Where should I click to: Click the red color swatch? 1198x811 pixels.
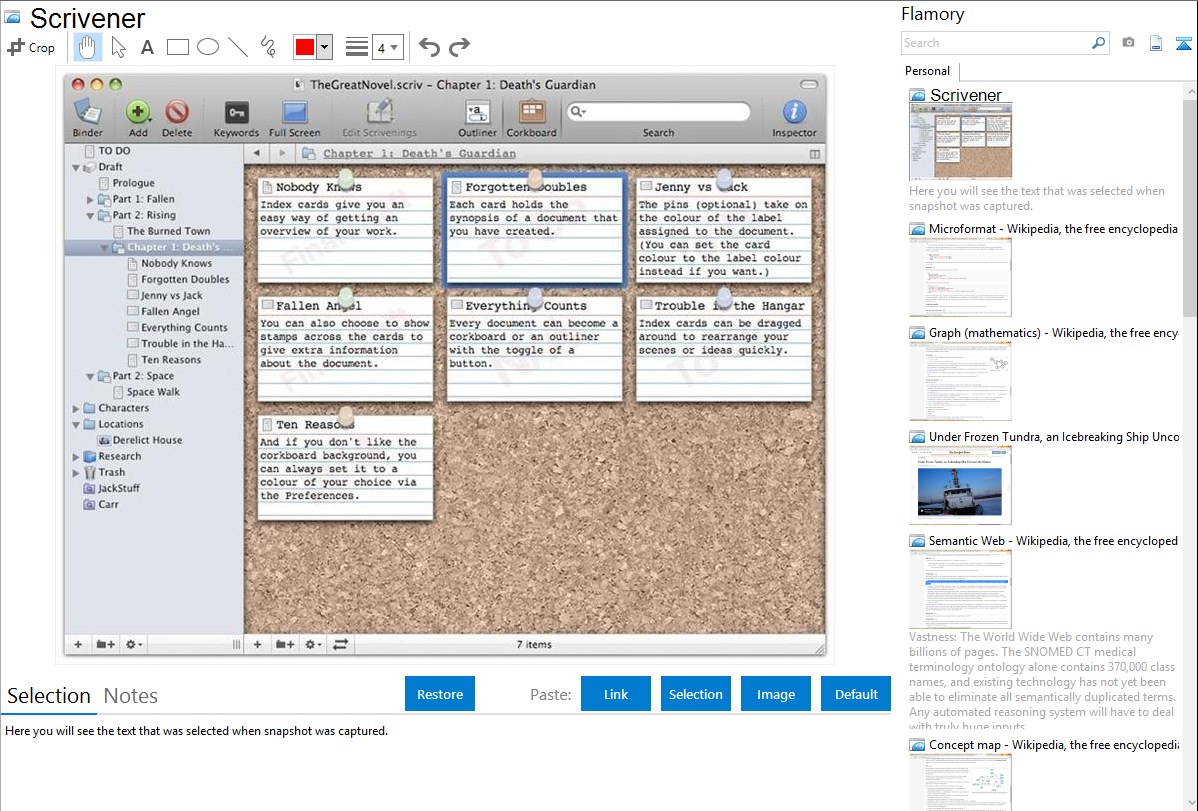[305, 47]
